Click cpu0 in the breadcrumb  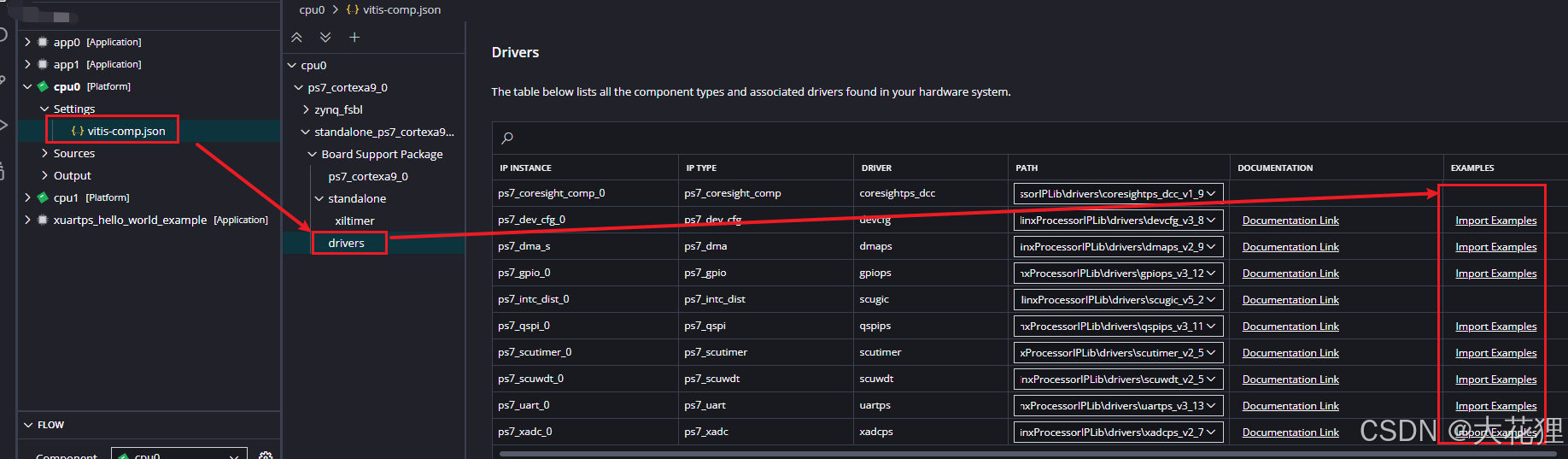(x=312, y=9)
